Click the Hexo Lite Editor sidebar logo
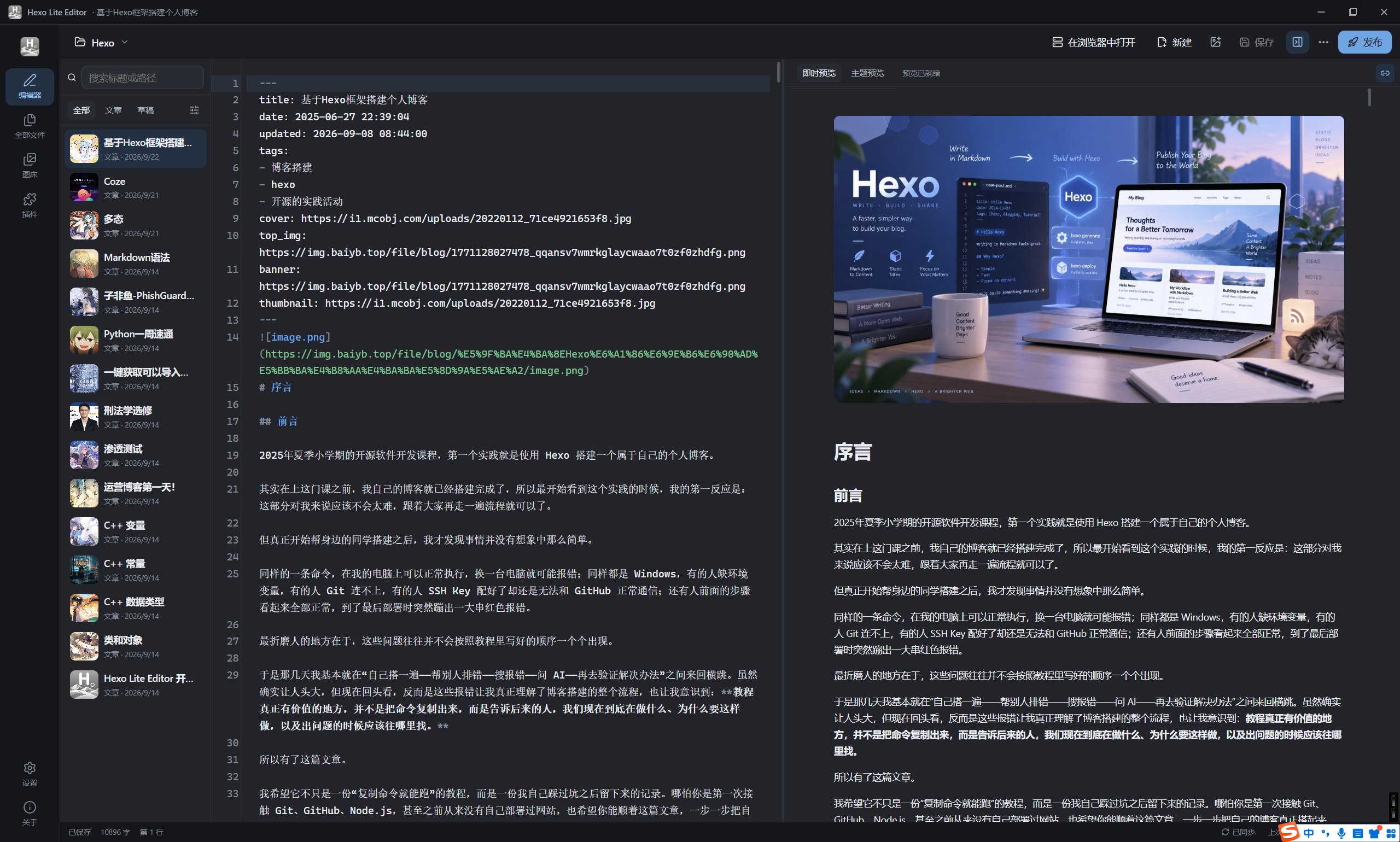The width and height of the screenshot is (1400, 842). (30, 46)
